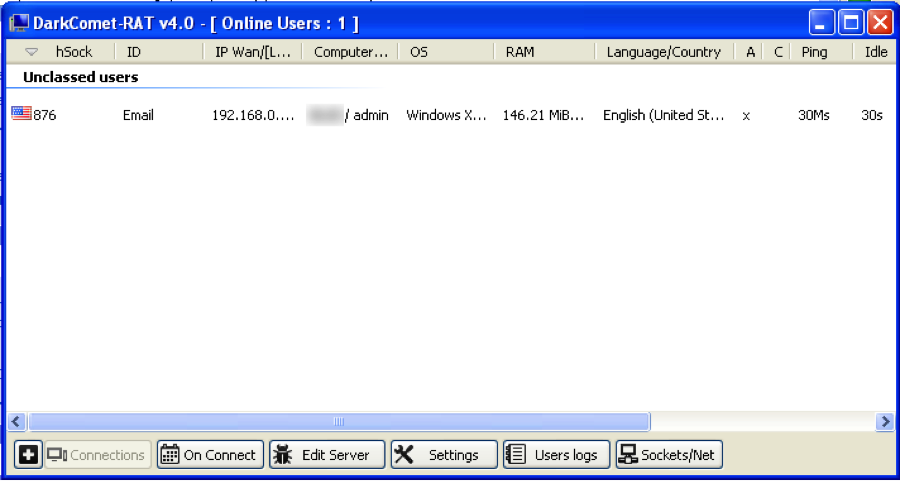Sort by the hSock column header
This screenshot has height=481, width=900.
pyautogui.click(x=73, y=52)
